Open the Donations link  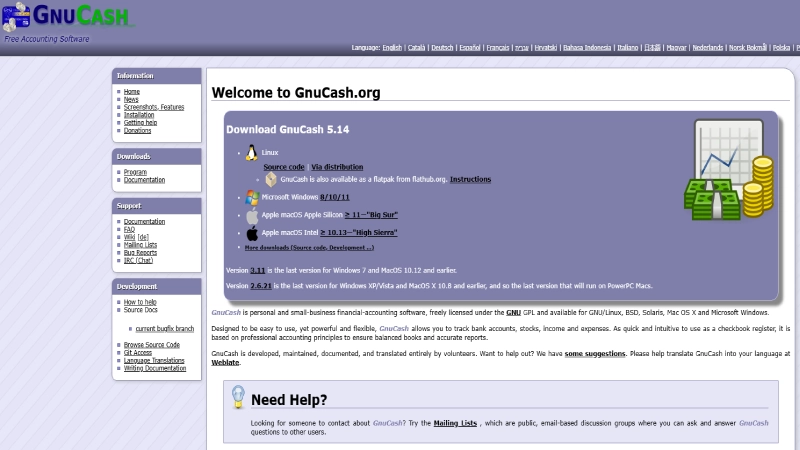(x=137, y=131)
